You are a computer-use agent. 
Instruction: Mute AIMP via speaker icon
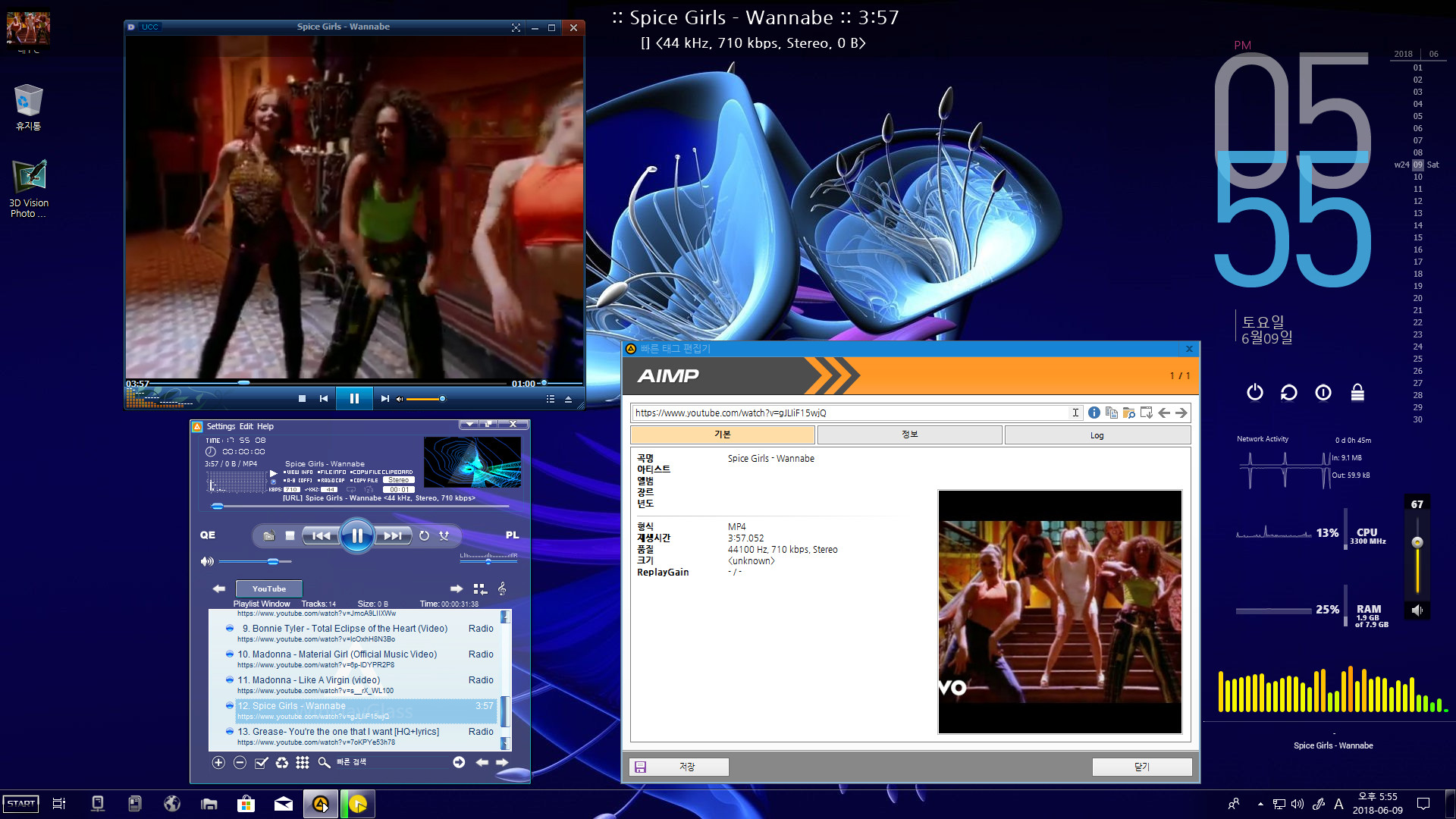207,561
